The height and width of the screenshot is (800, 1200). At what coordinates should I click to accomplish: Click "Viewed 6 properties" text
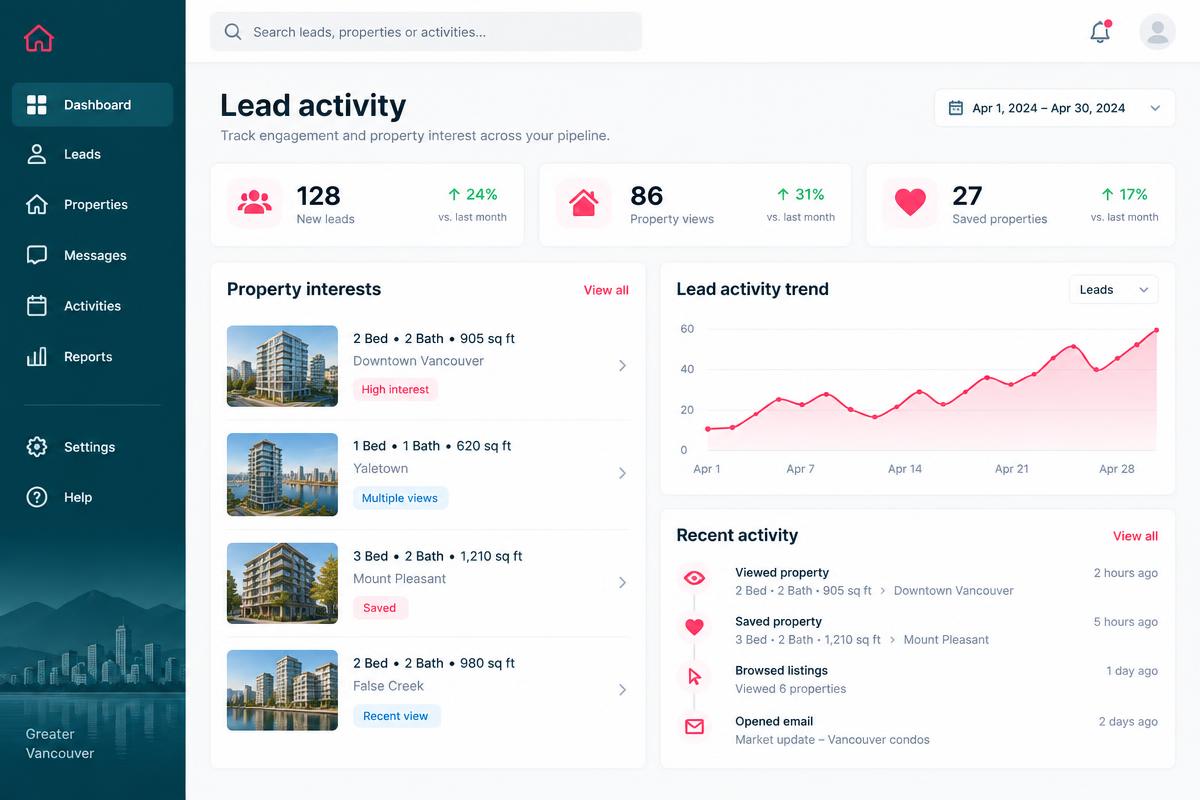click(790, 689)
